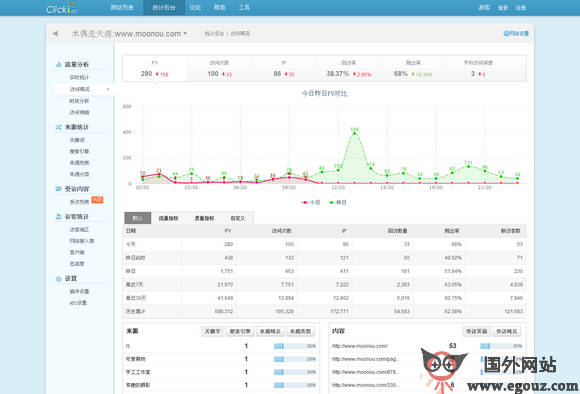Select the 默认 tab above the table
Screen dimensions: 580x394
pyautogui.click(x=138, y=218)
